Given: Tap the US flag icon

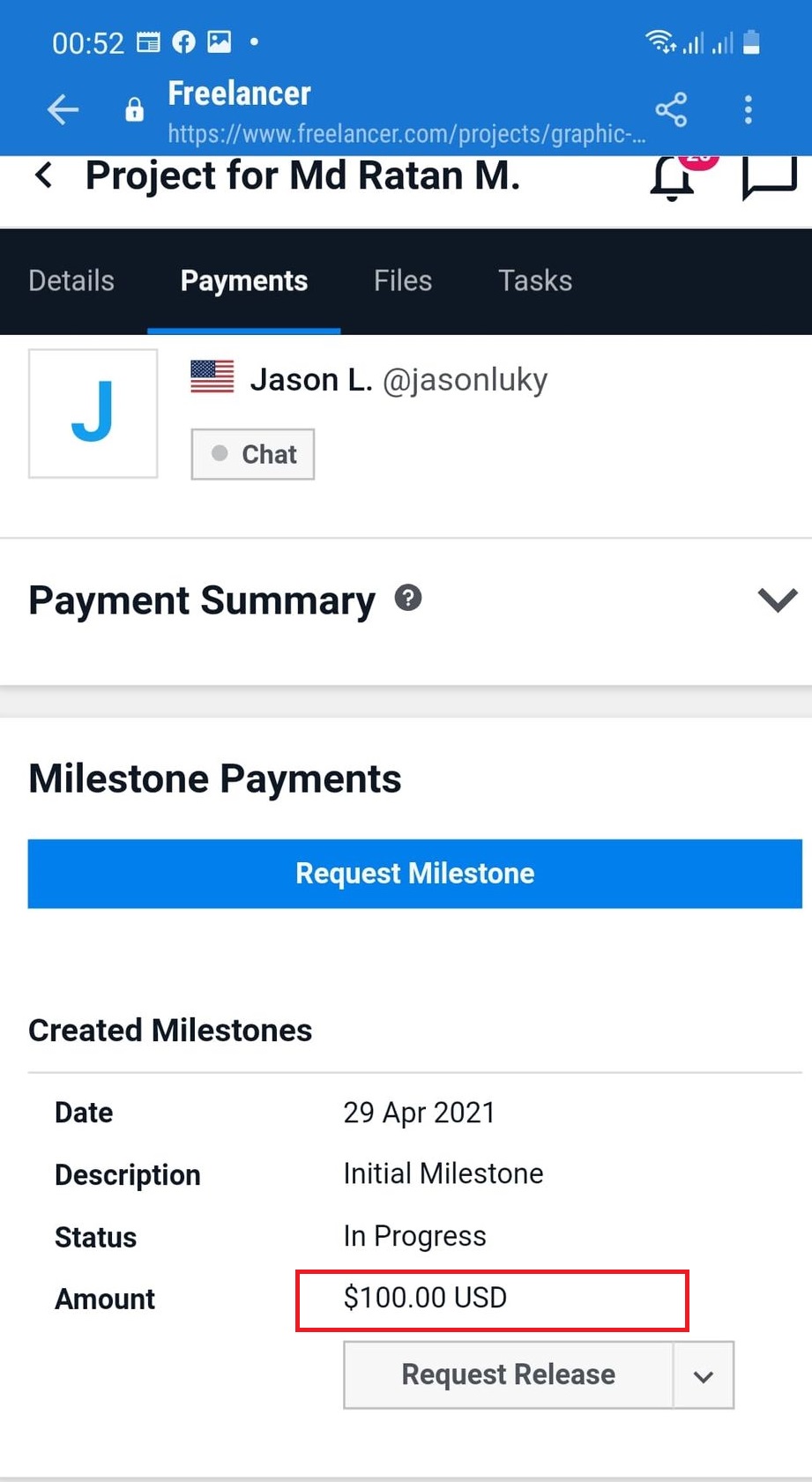Looking at the screenshot, I should [212, 377].
